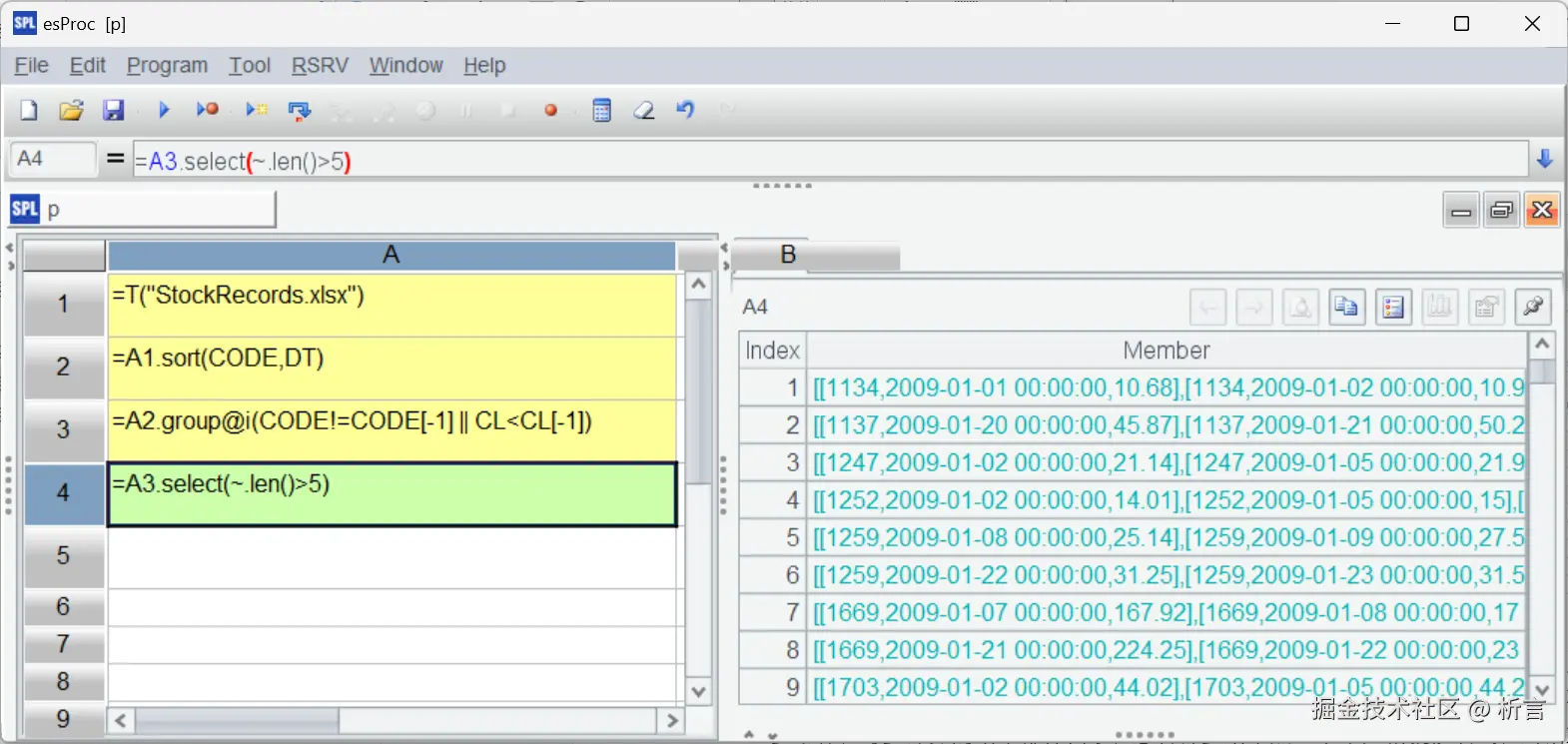Clear cell results with the eraser icon

[x=644, y=110]
